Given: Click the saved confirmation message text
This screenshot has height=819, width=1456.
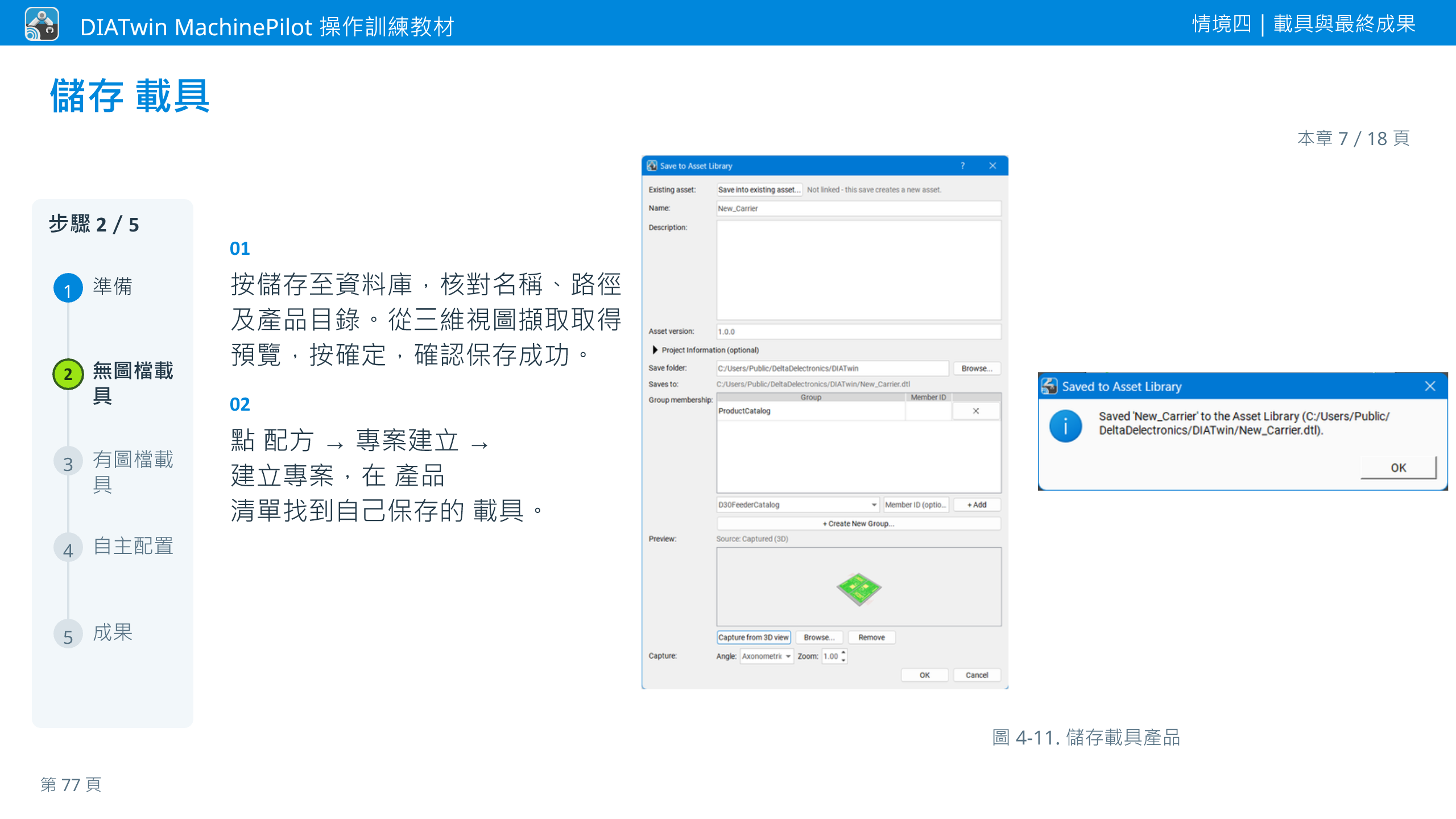Looking at the screenshot, I should click(1244, 423).
